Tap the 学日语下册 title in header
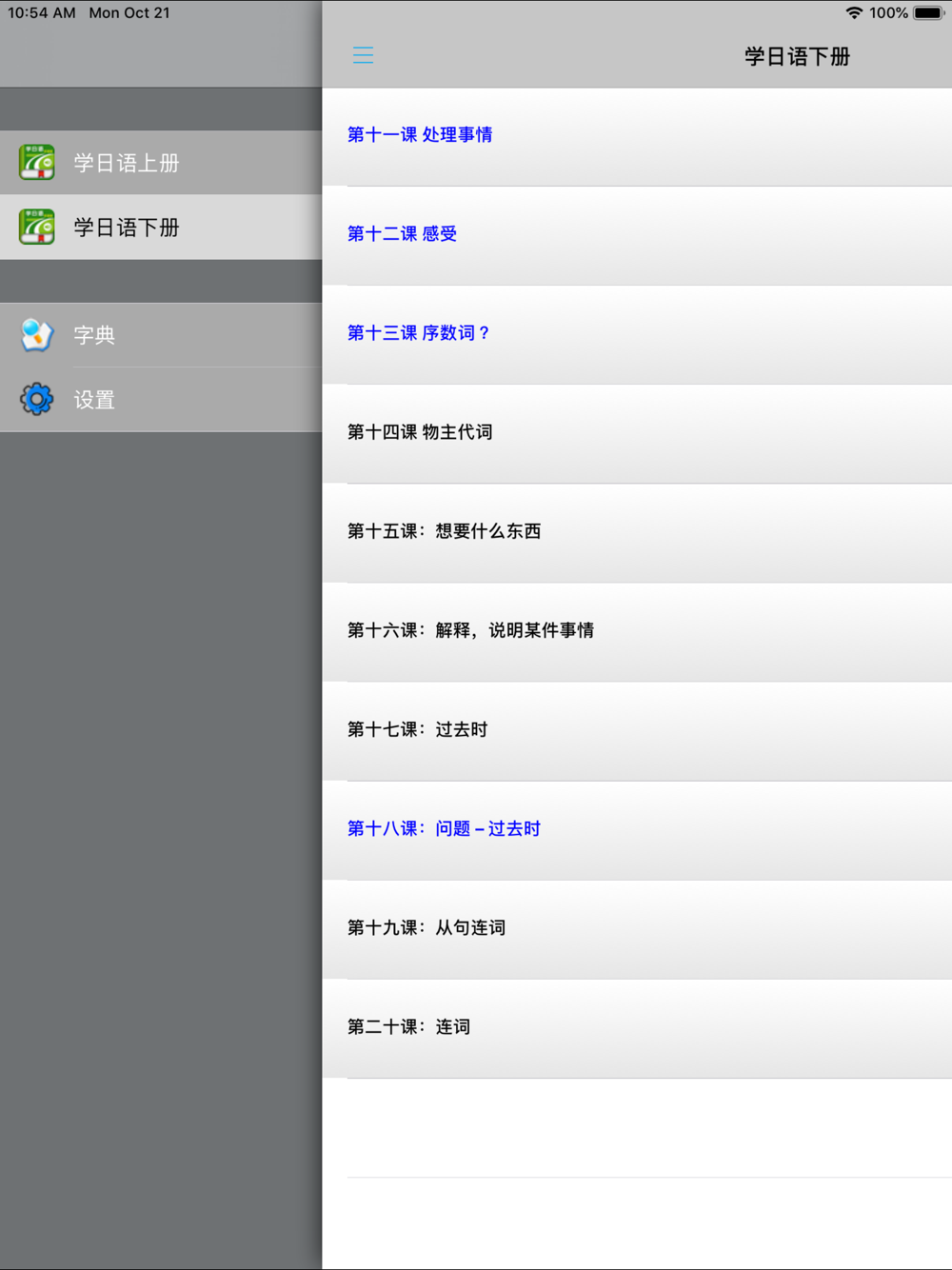Viewport: 952px width, 1270px height. click(x=797, y=56)
